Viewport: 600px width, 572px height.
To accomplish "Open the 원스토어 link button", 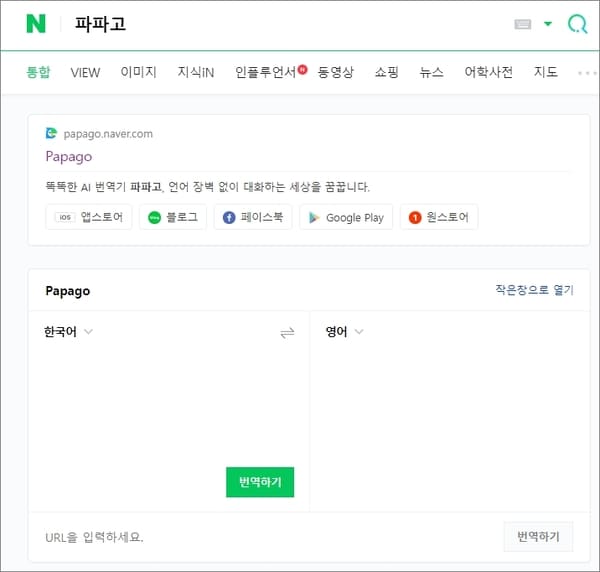I will [439, 217].
